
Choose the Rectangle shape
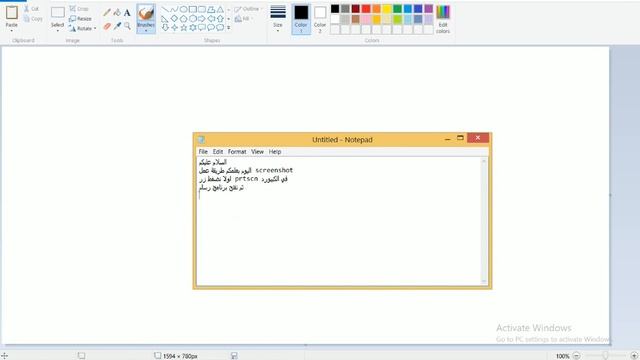click(x=193, y=9)
